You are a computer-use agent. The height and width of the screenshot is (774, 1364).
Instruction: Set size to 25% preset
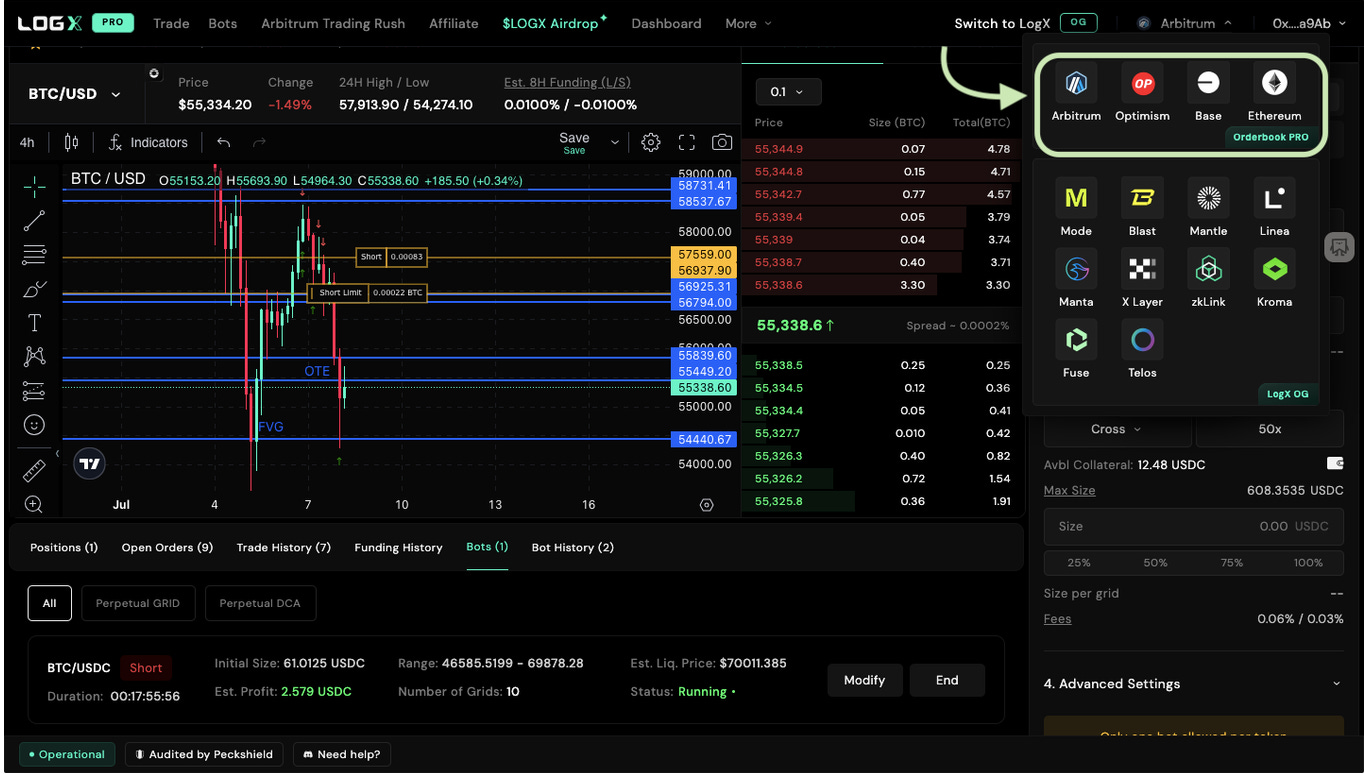point(1079,563)
